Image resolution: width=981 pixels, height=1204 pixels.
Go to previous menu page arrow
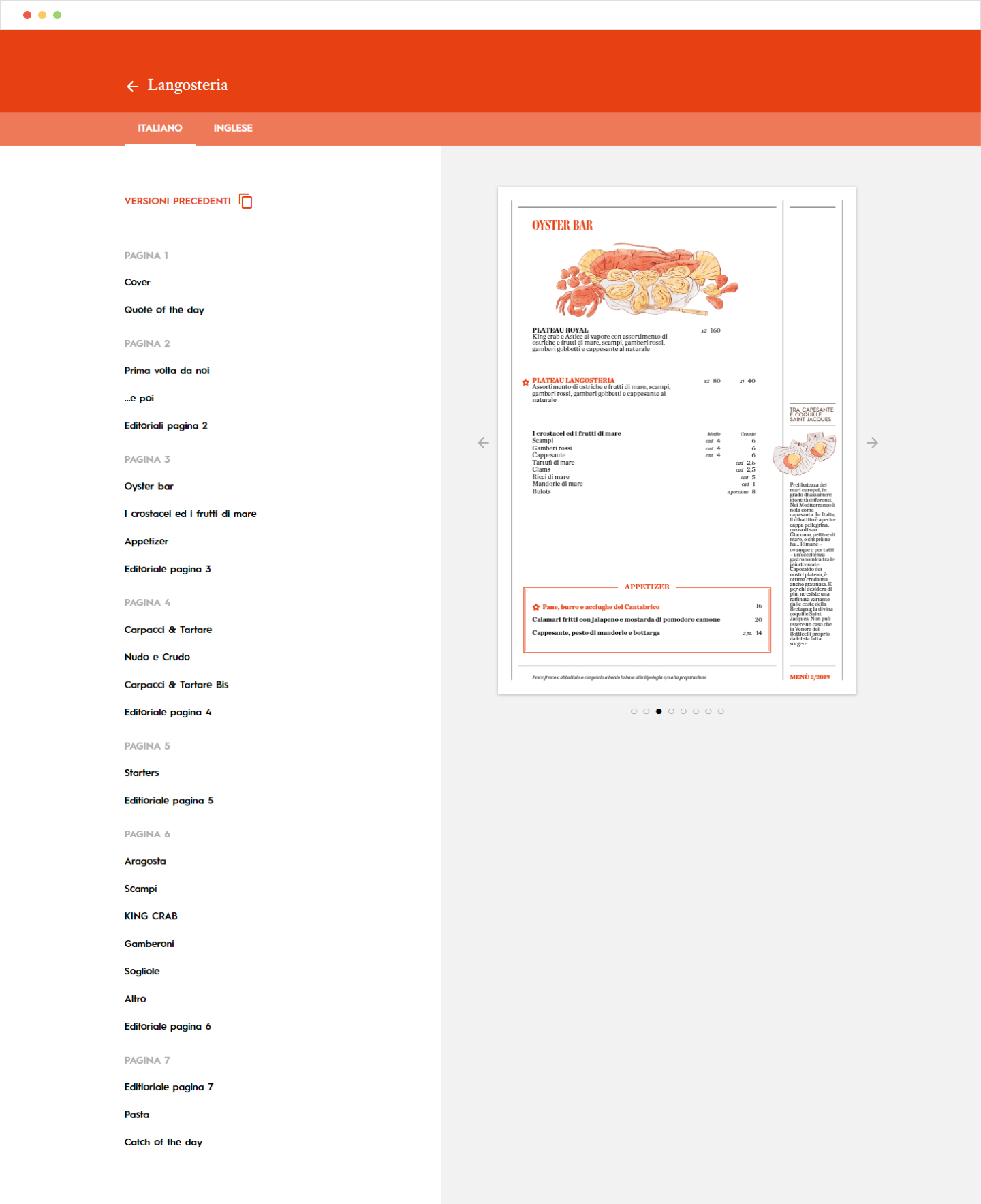pyautogui.click(x=484, y=443)
